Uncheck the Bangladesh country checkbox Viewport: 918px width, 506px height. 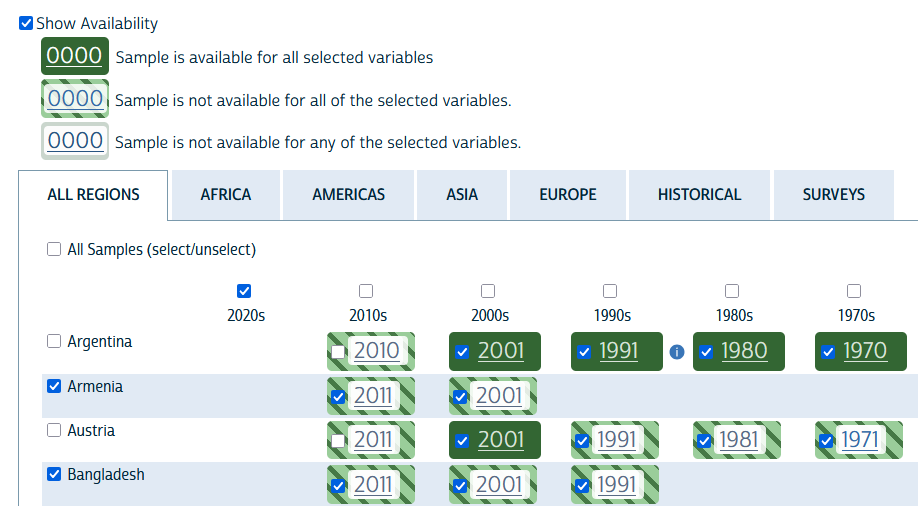[x=54, y=474]
